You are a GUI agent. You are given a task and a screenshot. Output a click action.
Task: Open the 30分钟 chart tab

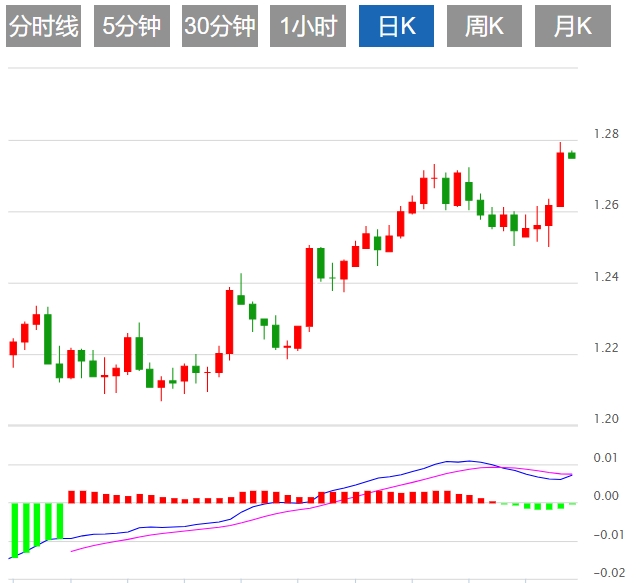220,26
